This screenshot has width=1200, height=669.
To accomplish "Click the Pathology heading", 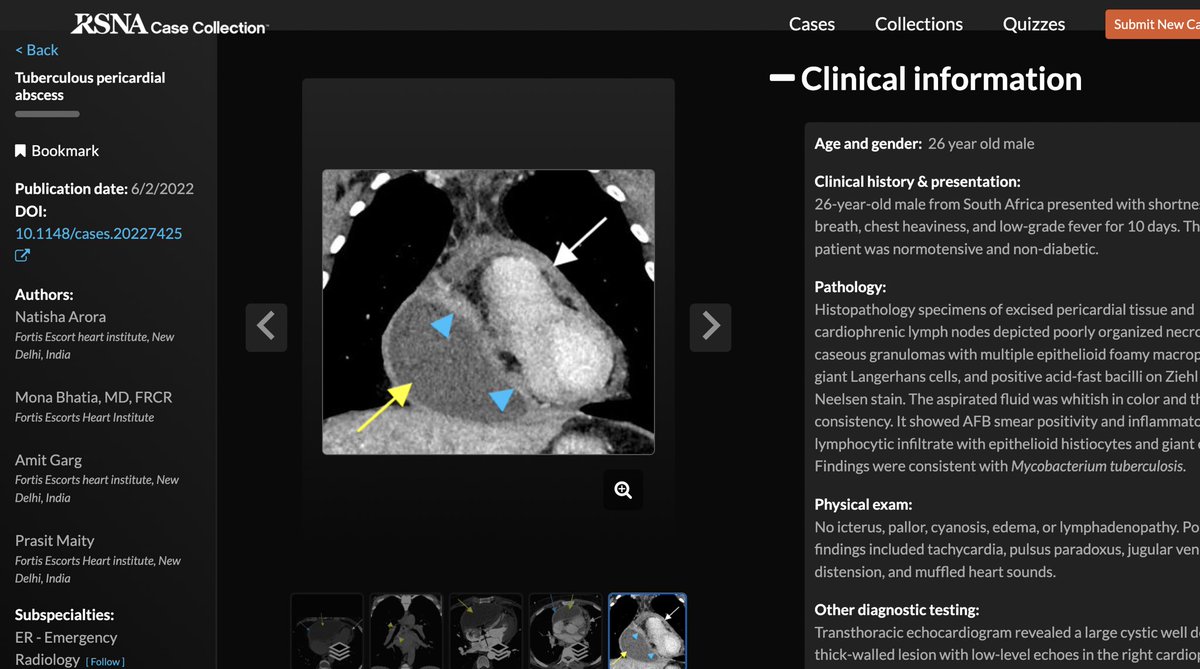I will coord(850,286).
